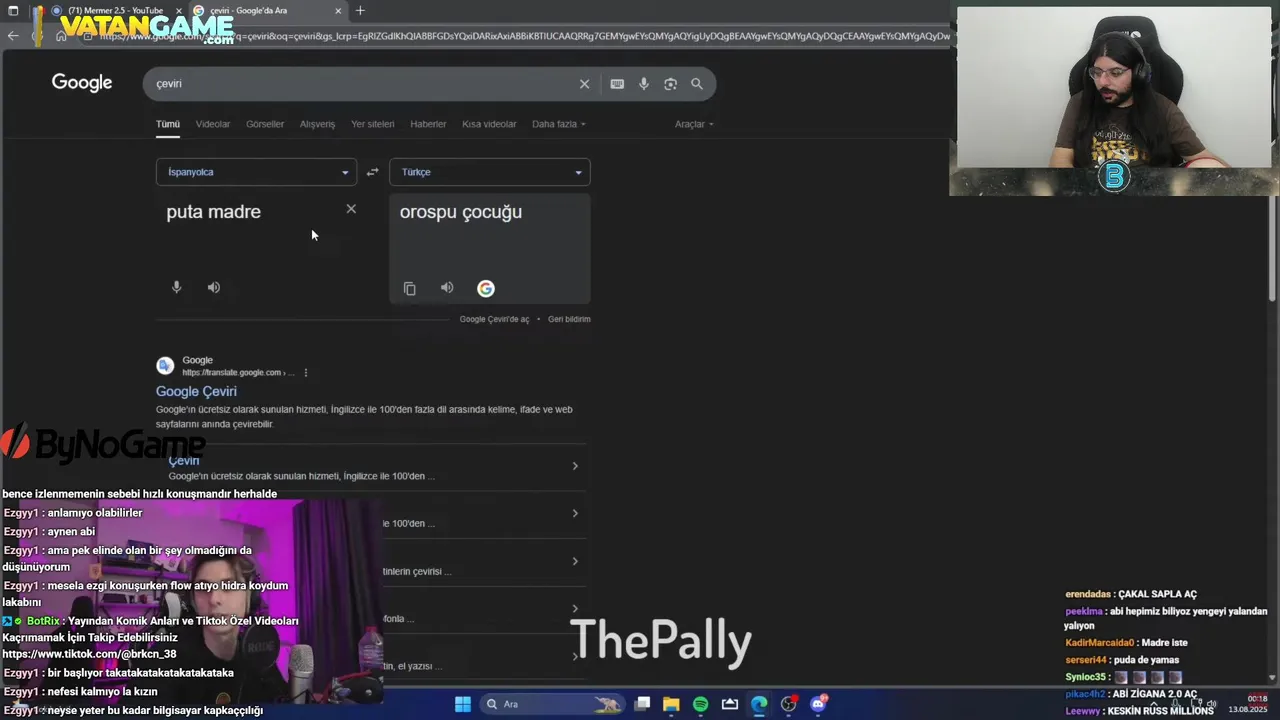
Task: Open the on-screen keyboard input tool
Action: click(617, 84)
